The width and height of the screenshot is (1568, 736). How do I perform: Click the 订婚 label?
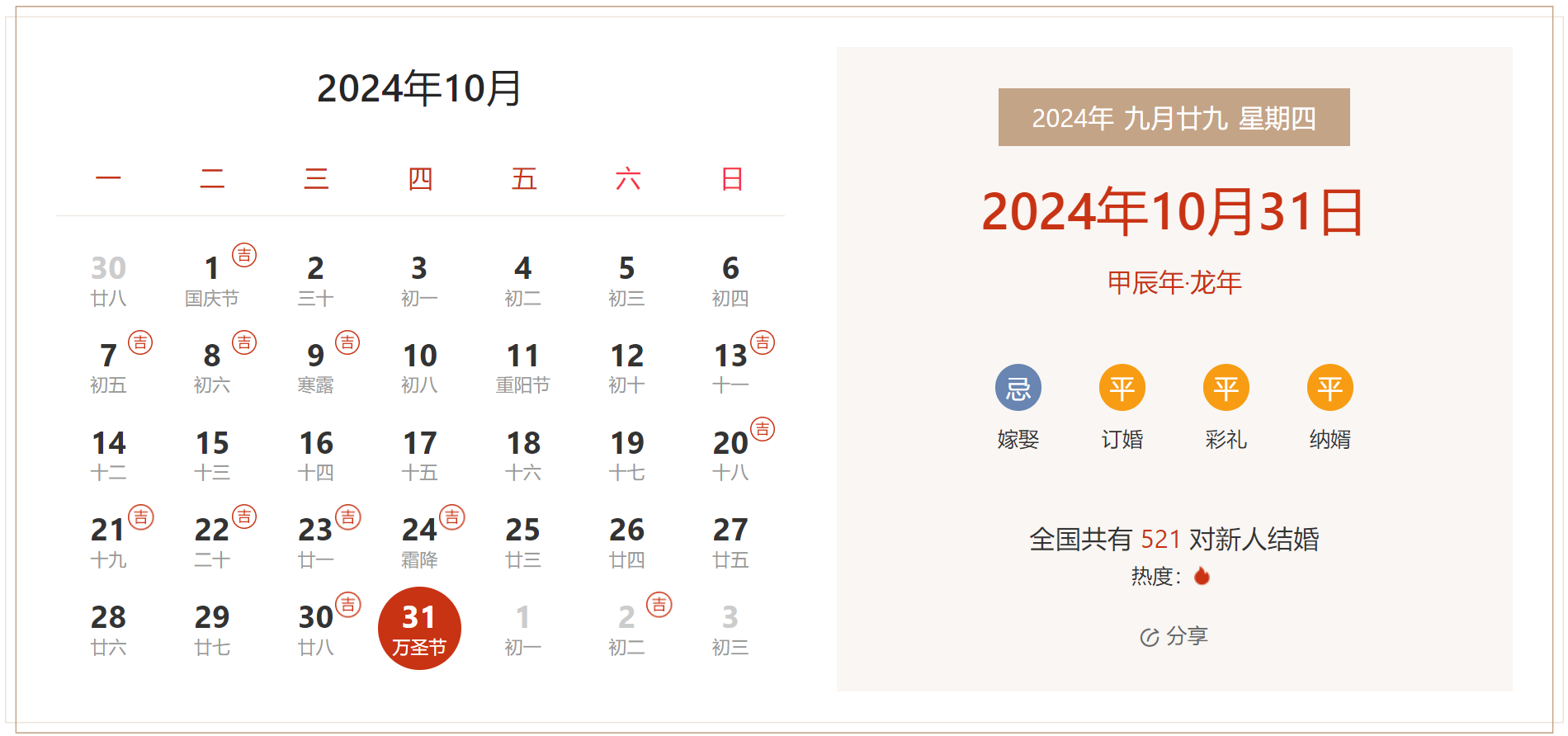1122,439
